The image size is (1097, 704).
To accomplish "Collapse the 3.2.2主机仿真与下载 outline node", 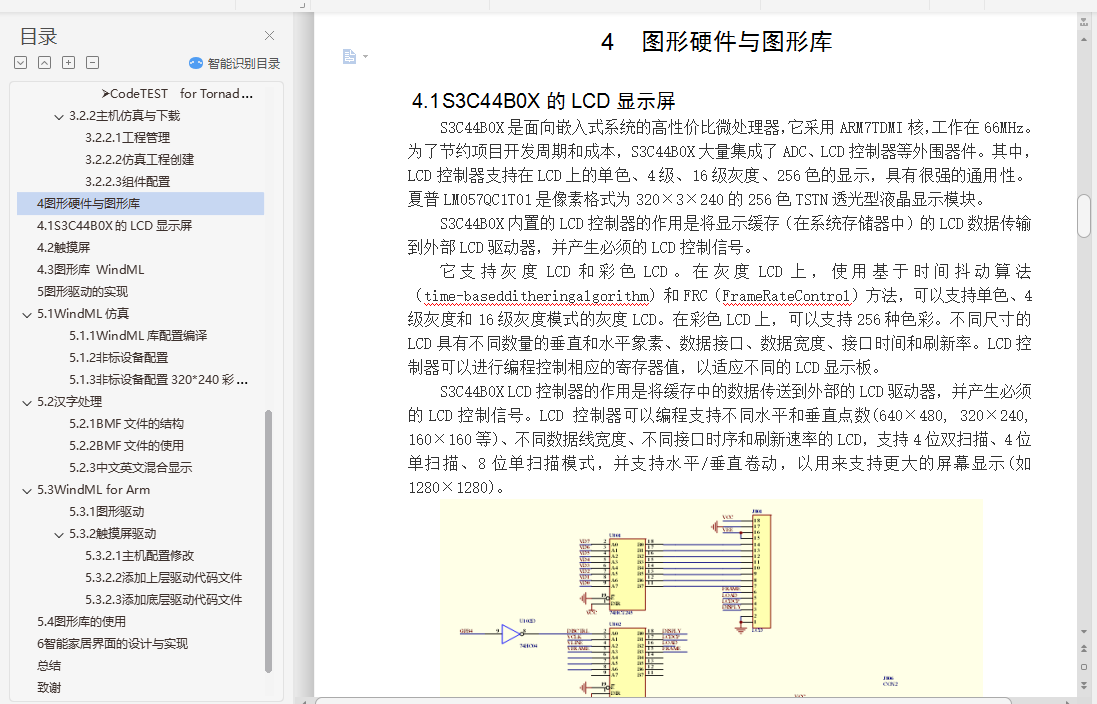I will tap(59, 117).
